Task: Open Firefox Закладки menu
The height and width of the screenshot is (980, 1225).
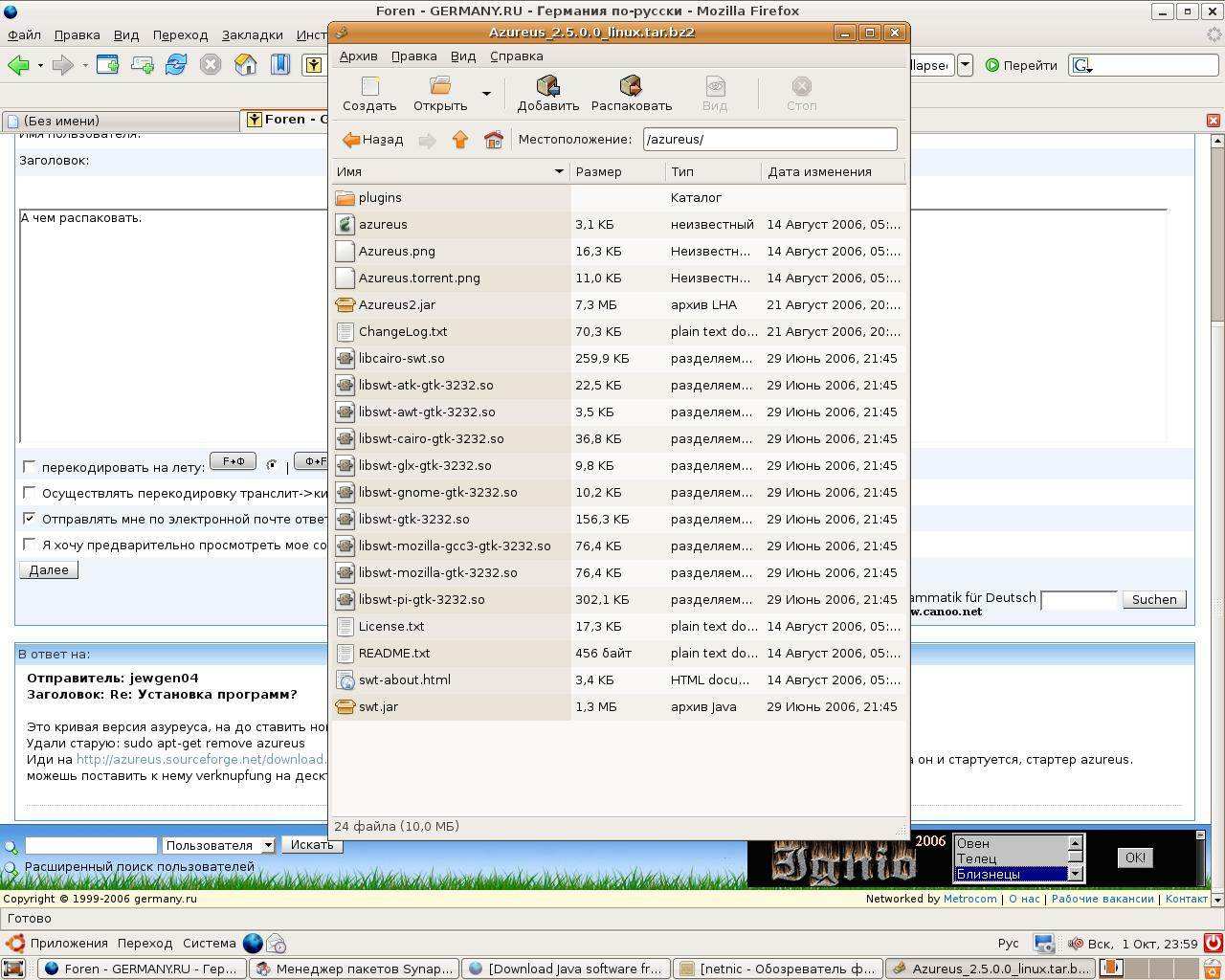Action: [x=253, y=34]
